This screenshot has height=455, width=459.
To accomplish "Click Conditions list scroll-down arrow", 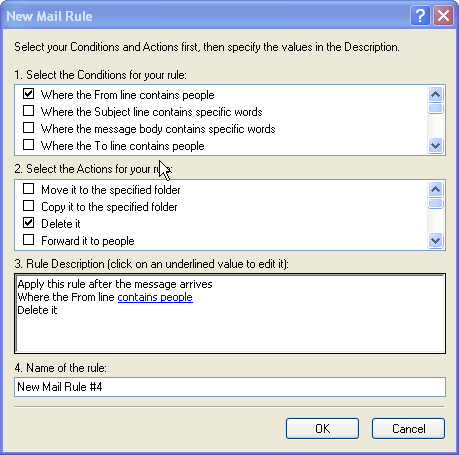I will pyautogui.click(x=435, y=146).
